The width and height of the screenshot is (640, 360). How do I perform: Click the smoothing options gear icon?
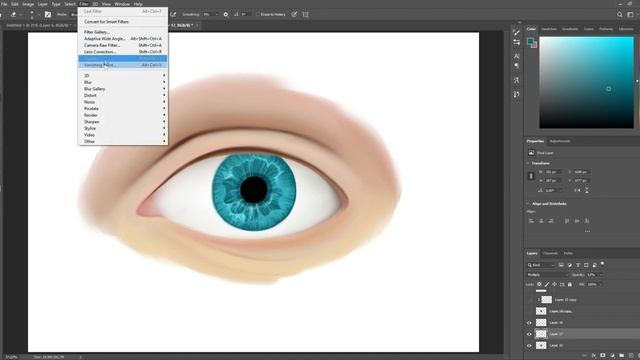[226, 14]
